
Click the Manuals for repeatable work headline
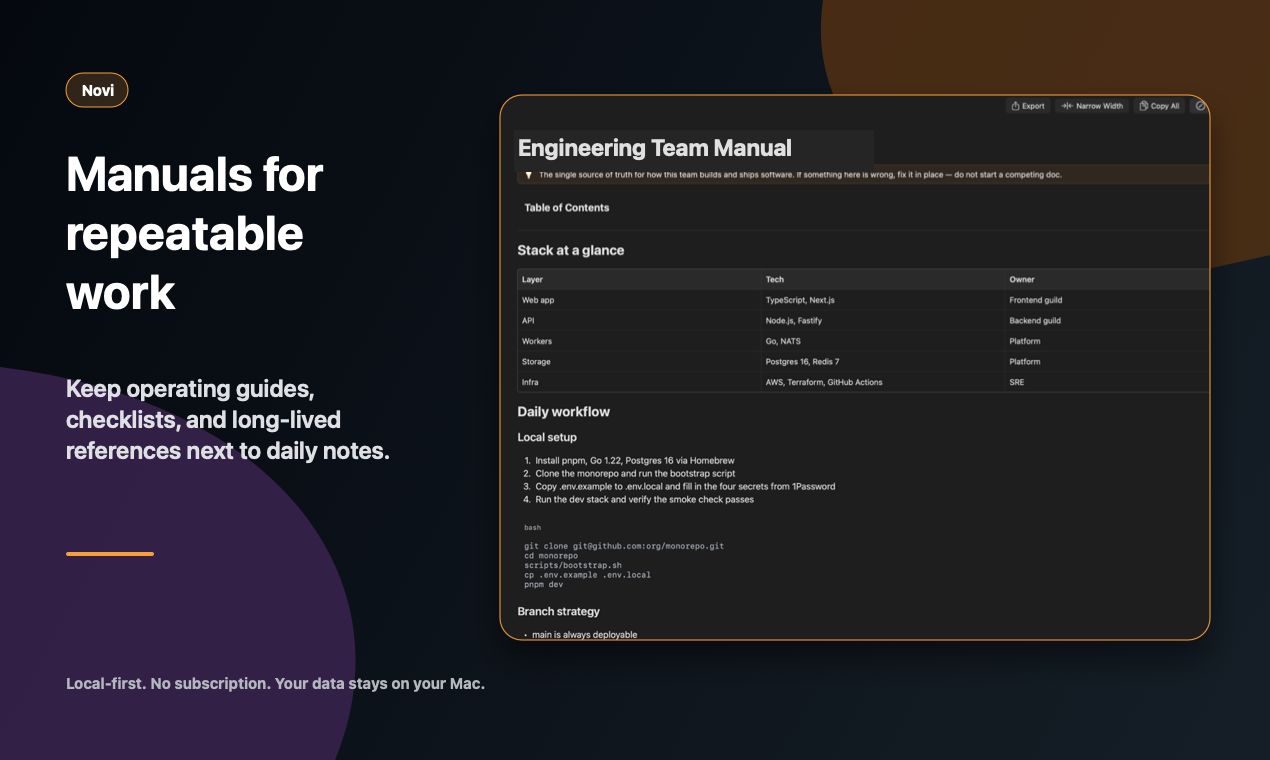pos(195,234)
